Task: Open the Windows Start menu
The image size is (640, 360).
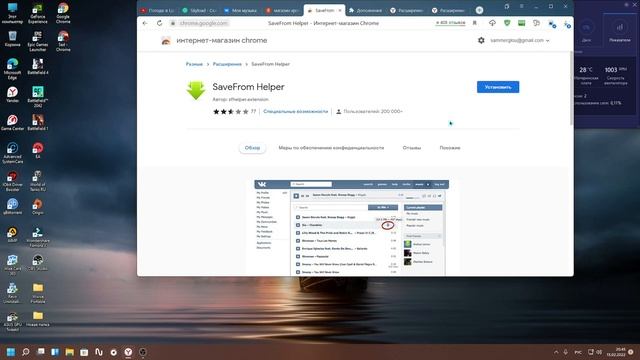Action: [x=11, y=352]
